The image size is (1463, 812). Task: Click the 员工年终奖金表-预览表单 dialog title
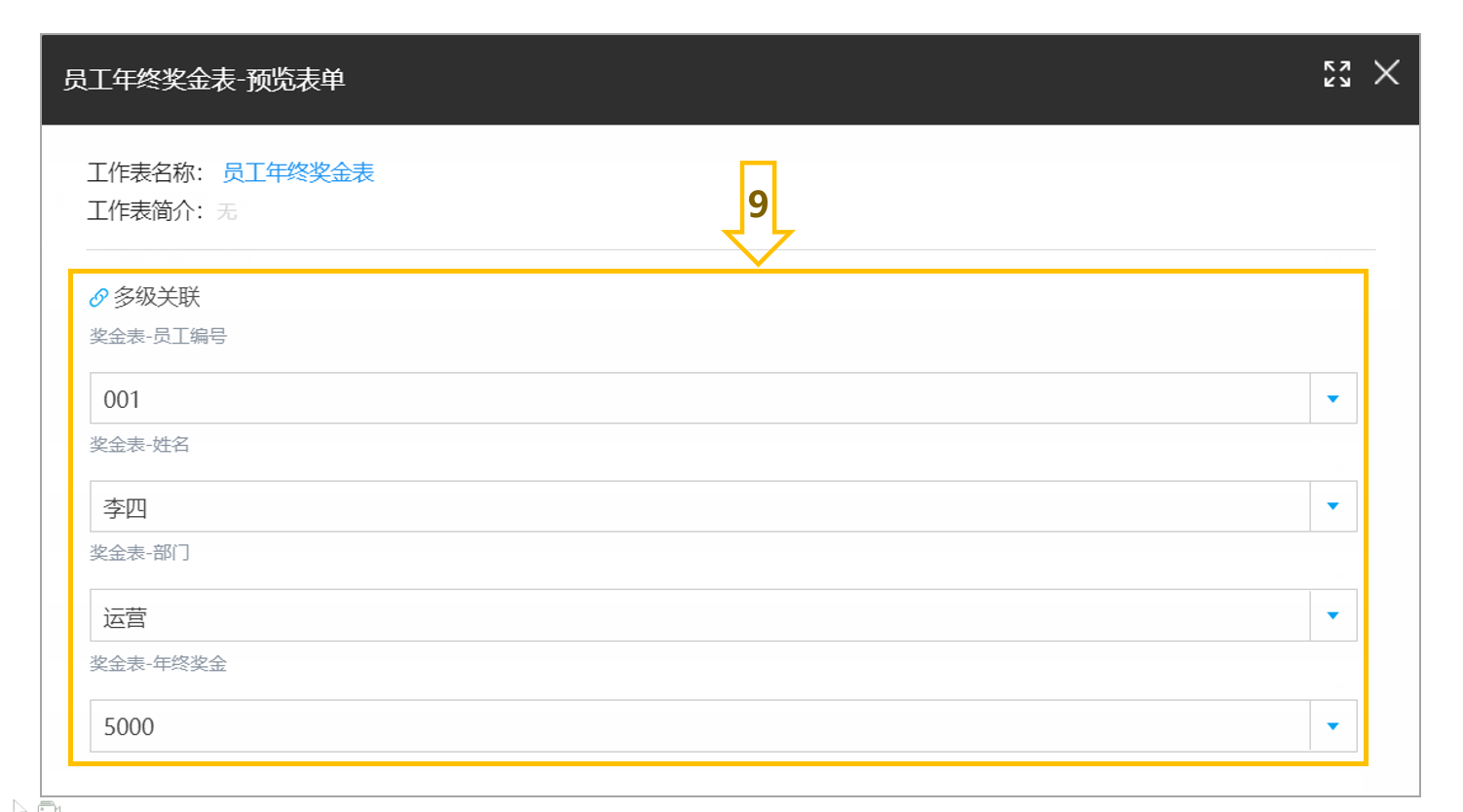(205, 80)
